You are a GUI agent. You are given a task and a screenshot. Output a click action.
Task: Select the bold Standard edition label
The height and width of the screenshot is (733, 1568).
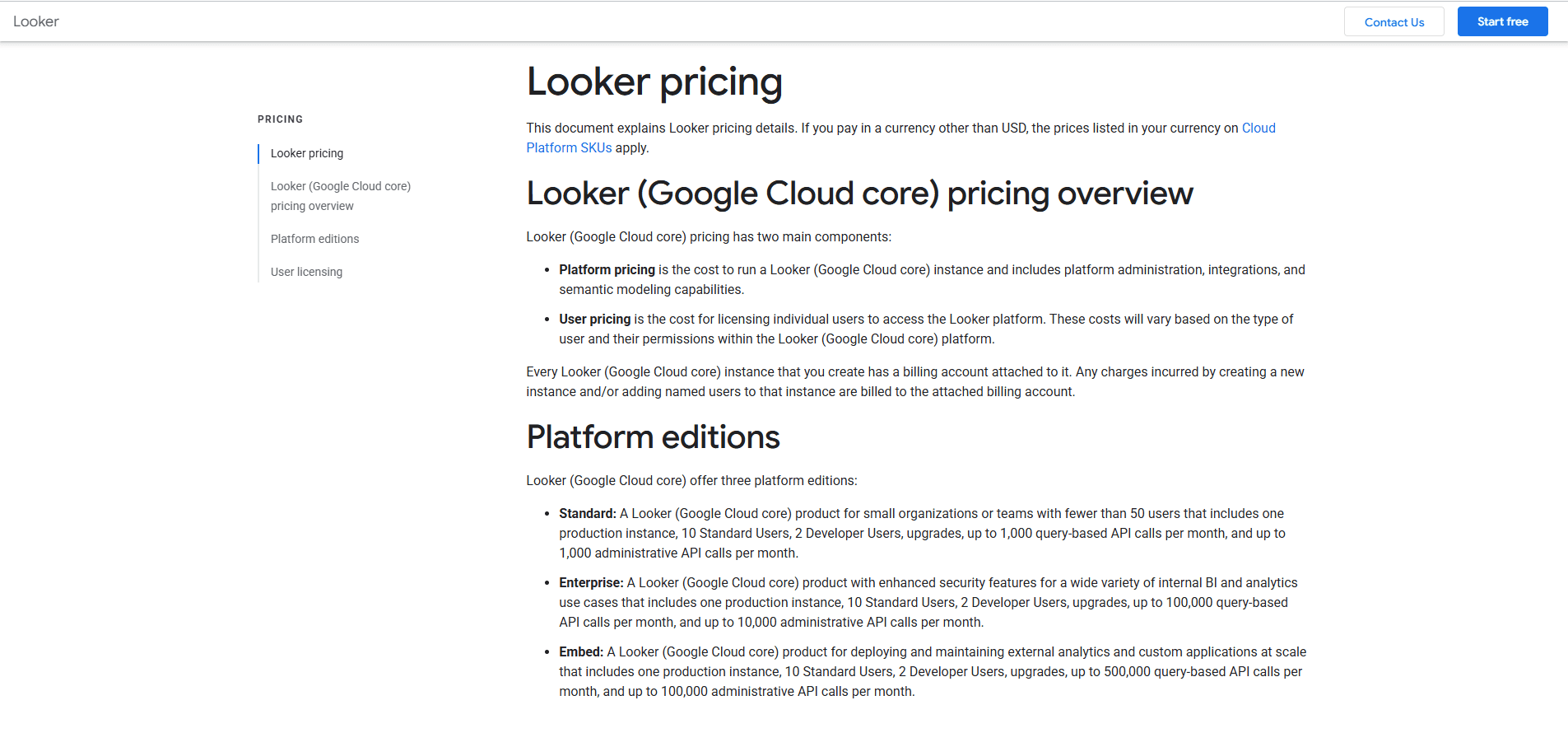click(x=586, y=513)
